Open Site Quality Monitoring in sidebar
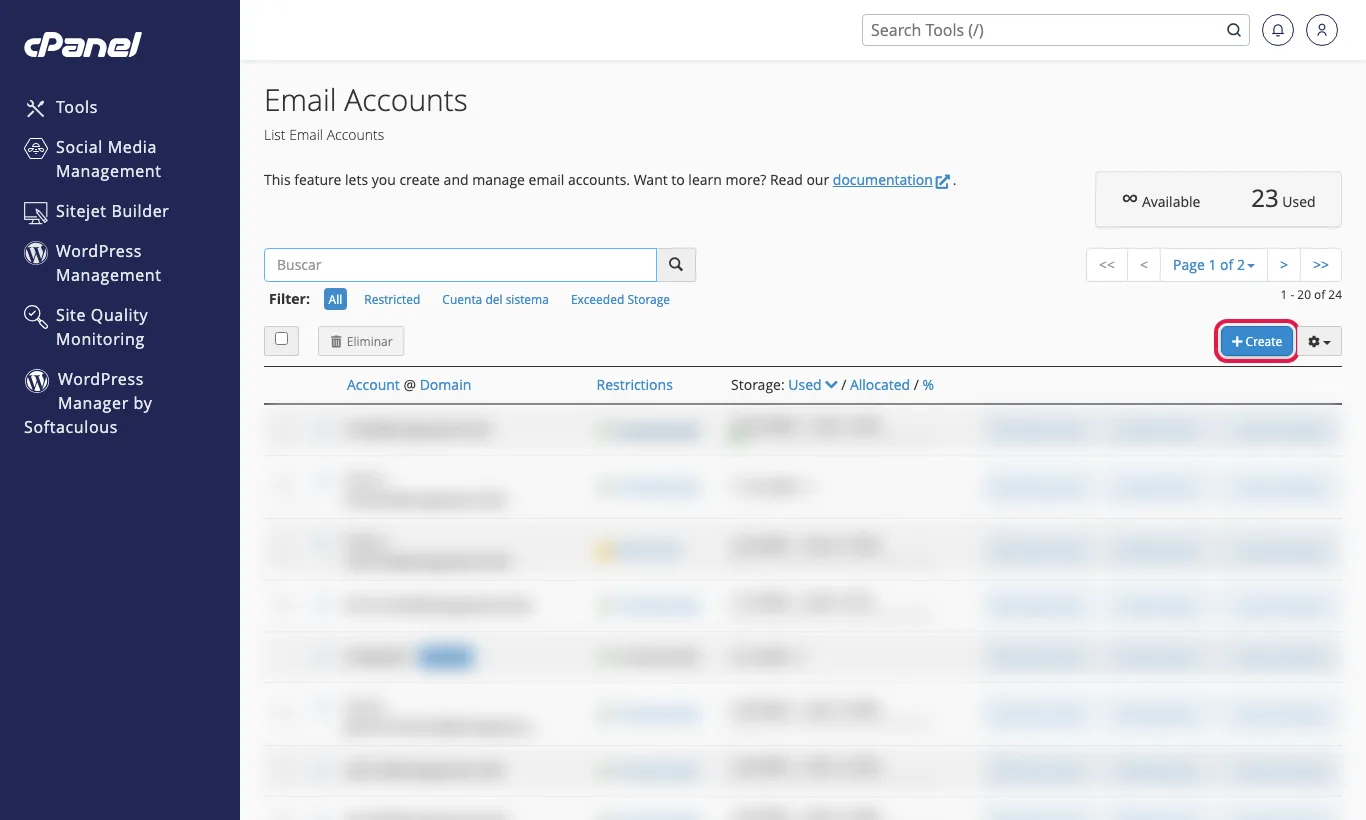Viewport: 1366px width, 820px height. coord(101,327)
